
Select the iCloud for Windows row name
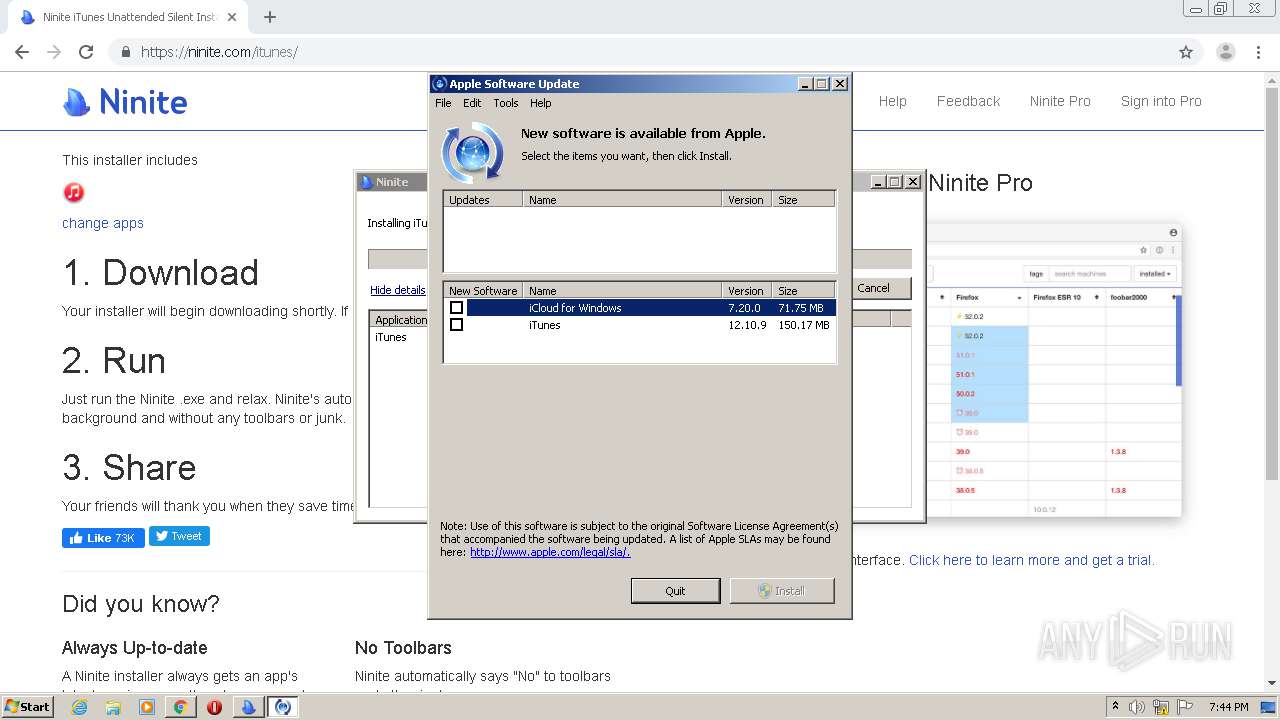575,308
